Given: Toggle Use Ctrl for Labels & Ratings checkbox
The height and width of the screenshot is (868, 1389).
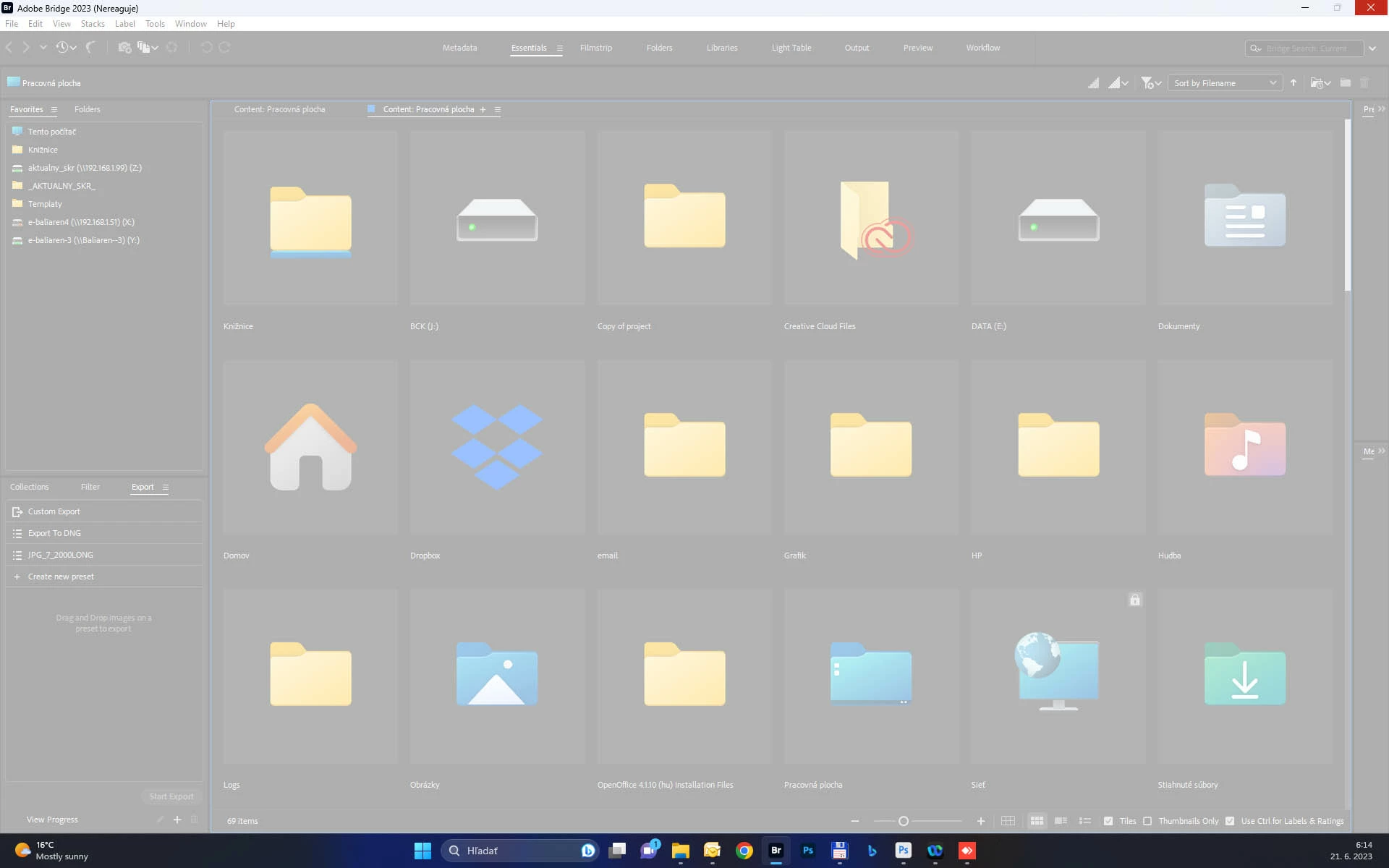Looking at the screenshot, I should 1230,821.
